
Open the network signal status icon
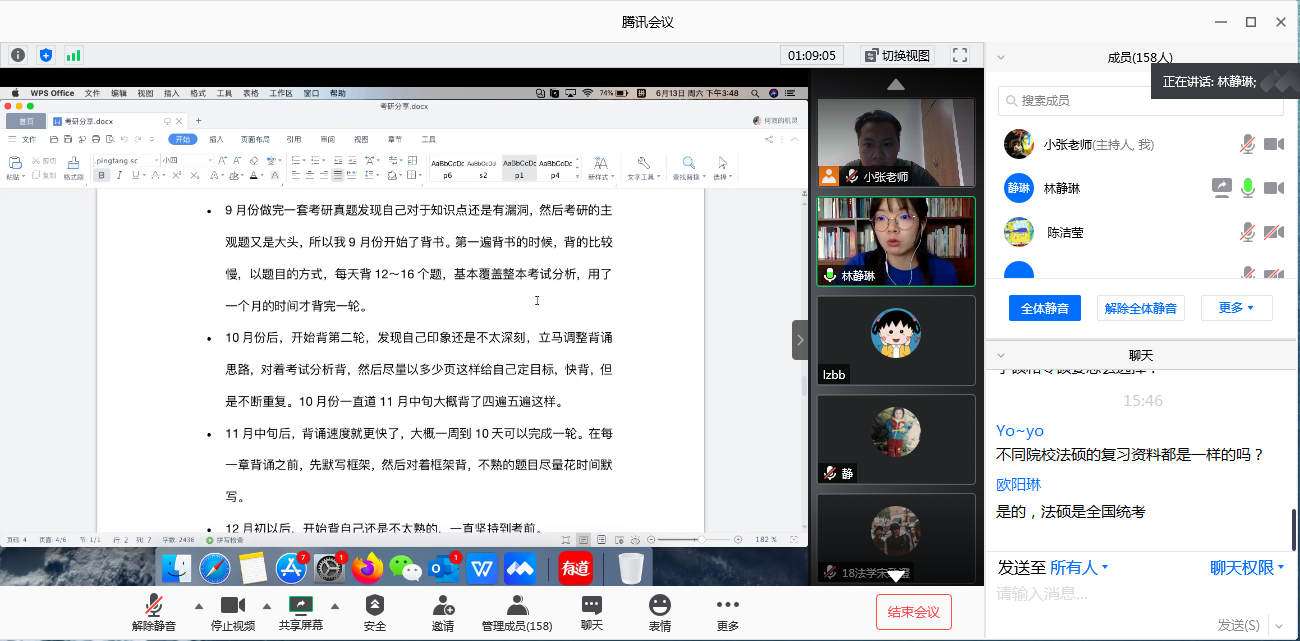click(x=73, y=55)
